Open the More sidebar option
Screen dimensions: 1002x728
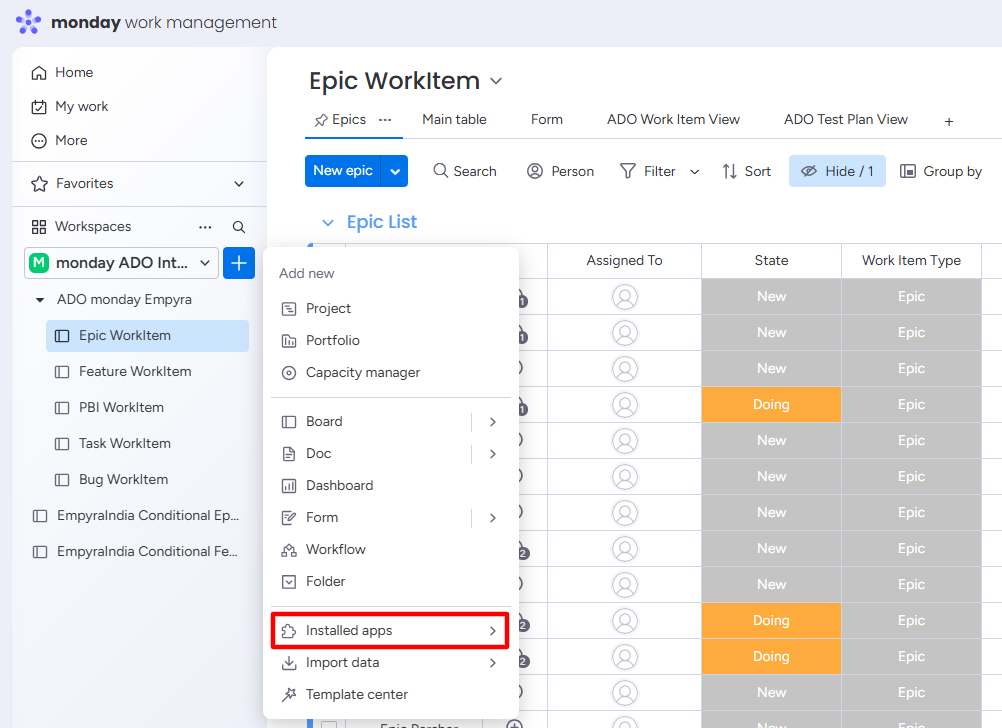[x=59, y=140]
